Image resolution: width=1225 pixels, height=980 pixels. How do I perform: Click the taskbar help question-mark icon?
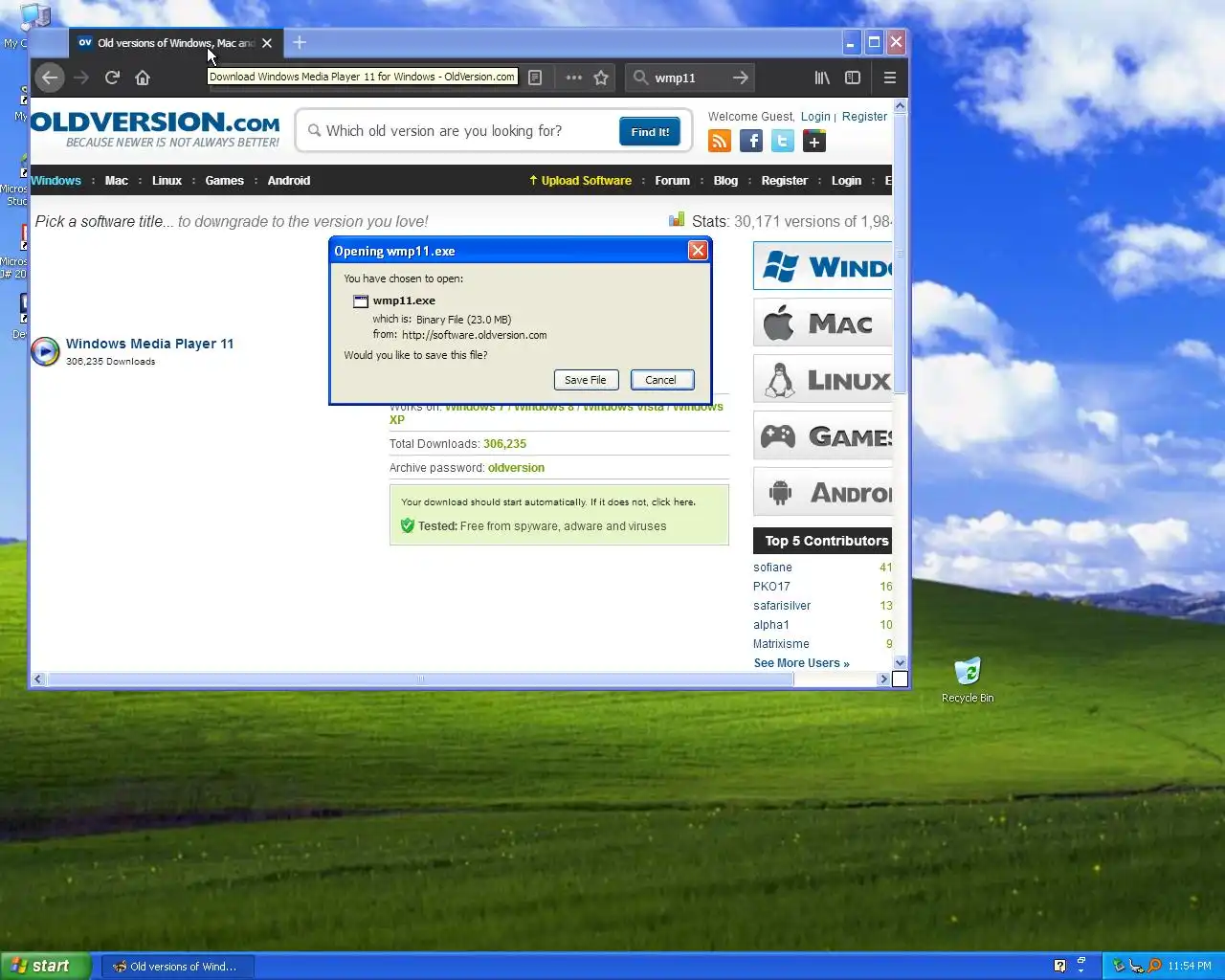(1059, 966)
